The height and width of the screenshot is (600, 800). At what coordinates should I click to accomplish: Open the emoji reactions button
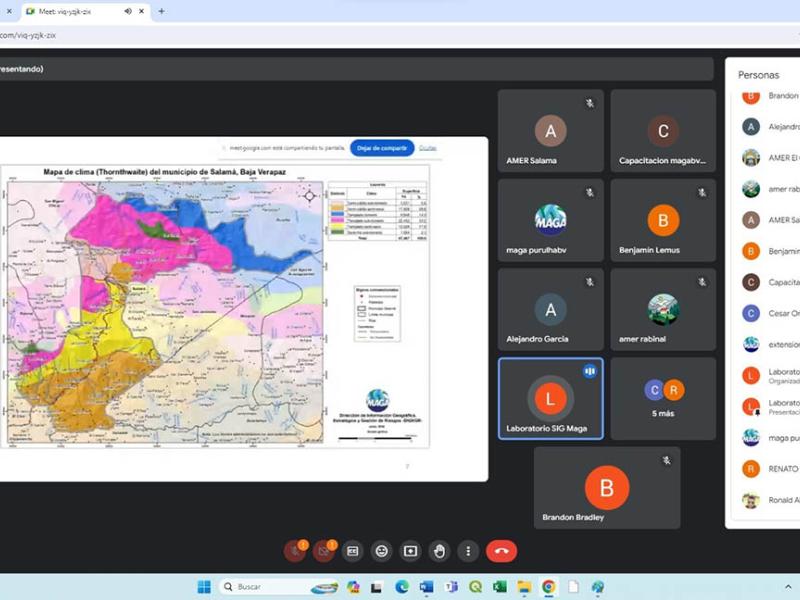point(381,550)
